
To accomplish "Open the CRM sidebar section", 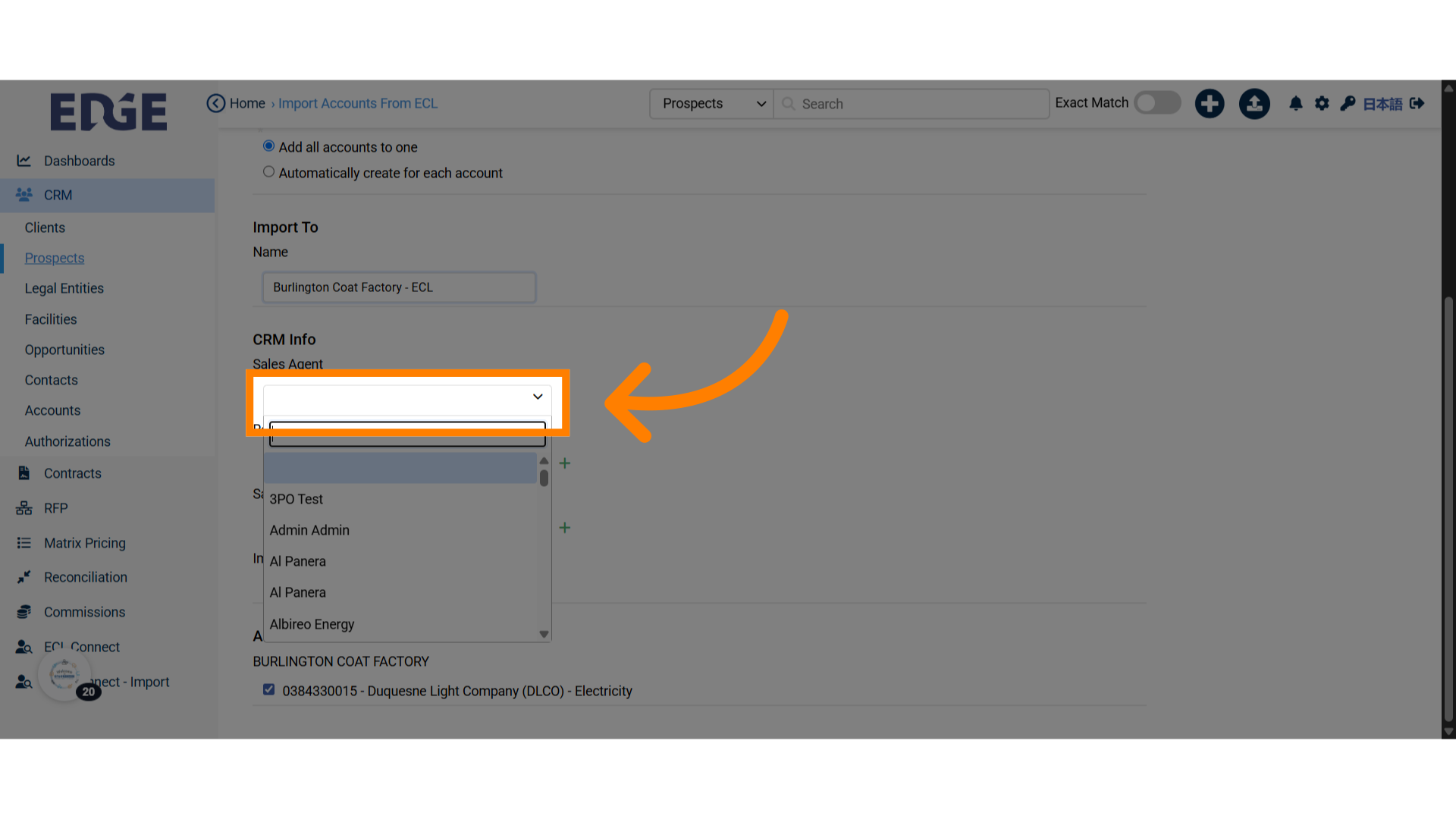I will tap(107, 195).
